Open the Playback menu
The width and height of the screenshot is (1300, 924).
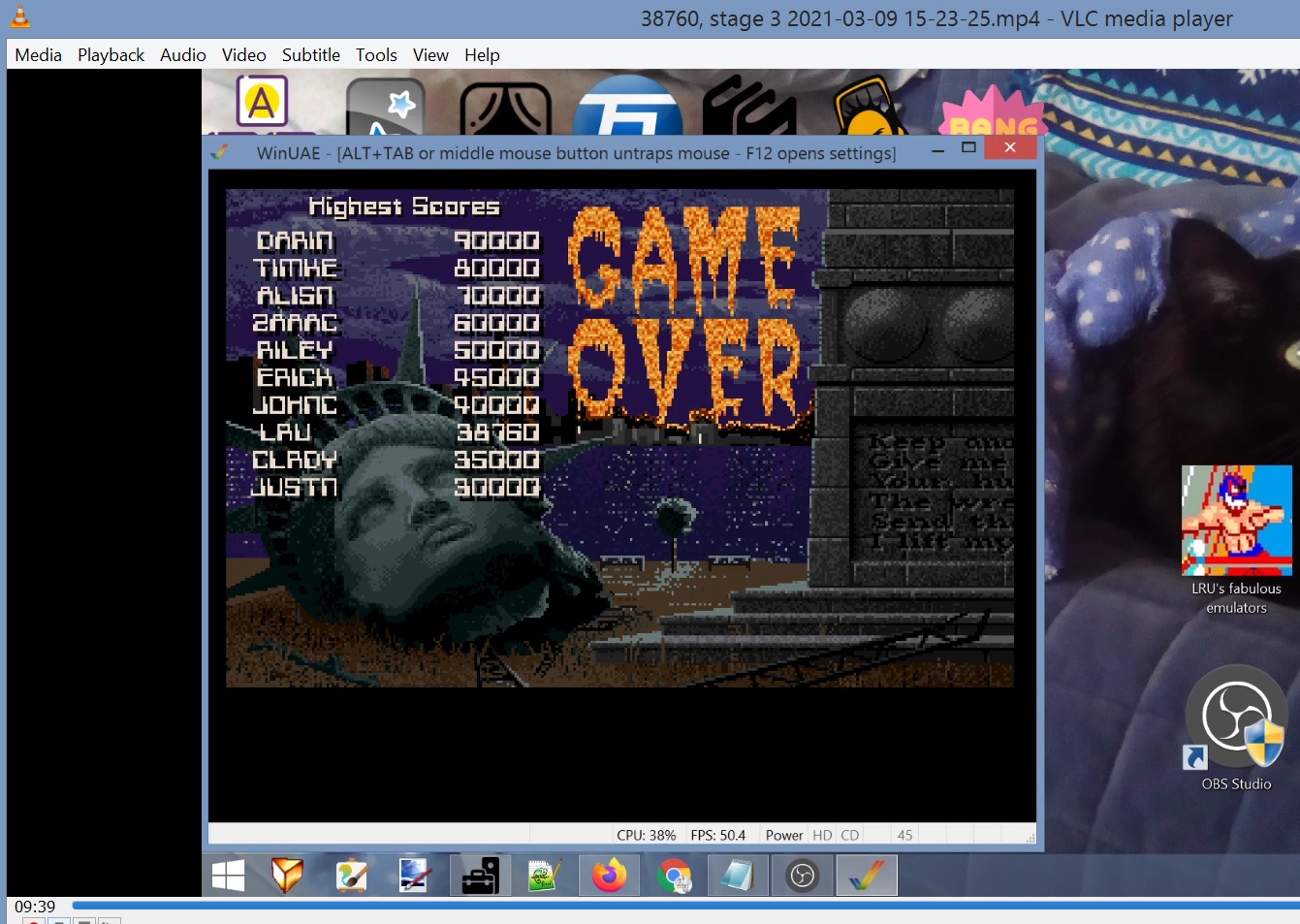(x=111, y=55)
